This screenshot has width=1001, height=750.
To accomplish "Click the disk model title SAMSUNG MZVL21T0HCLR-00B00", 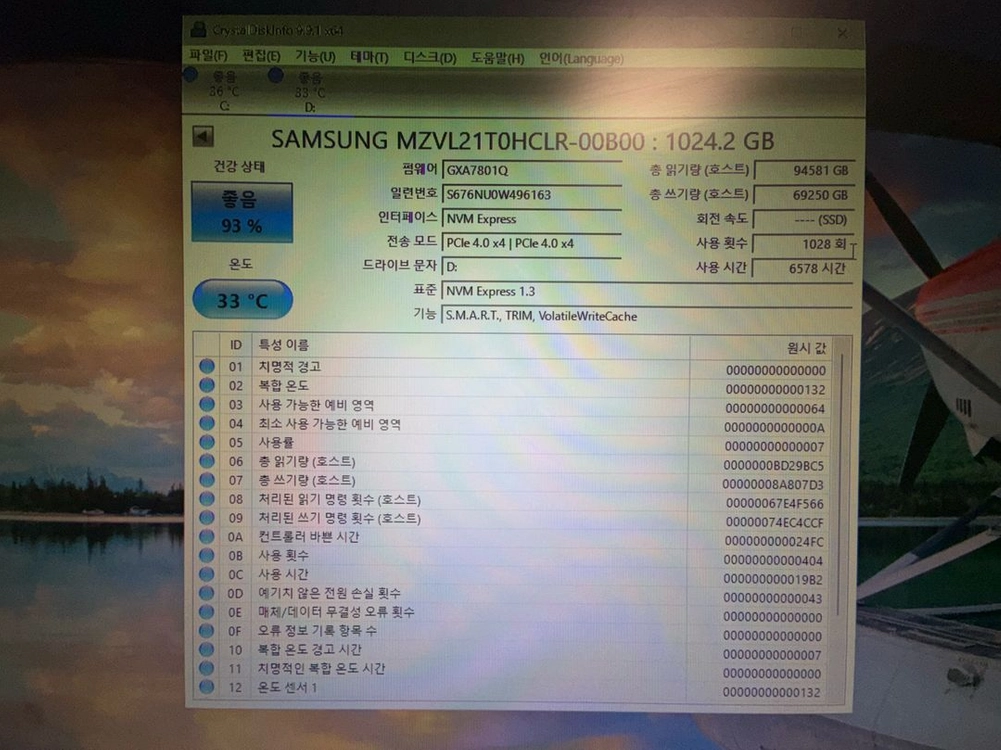I will pos(458,140).
